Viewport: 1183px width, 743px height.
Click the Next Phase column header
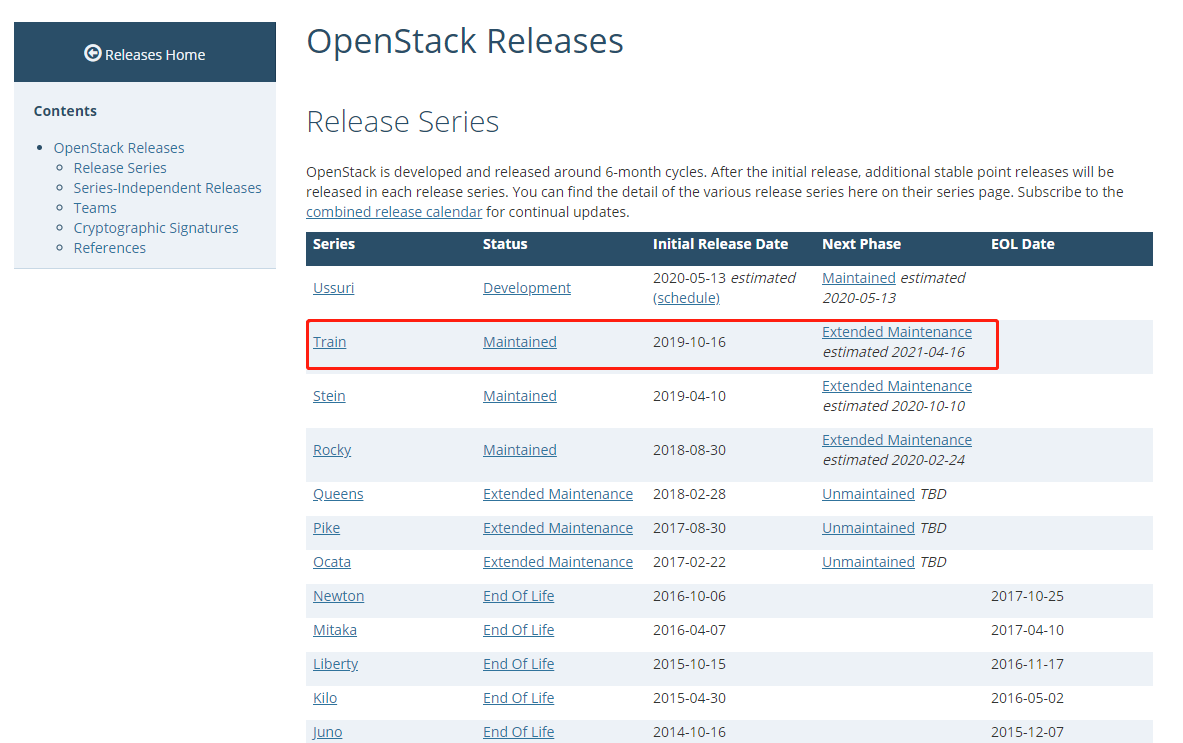(862, 244)
